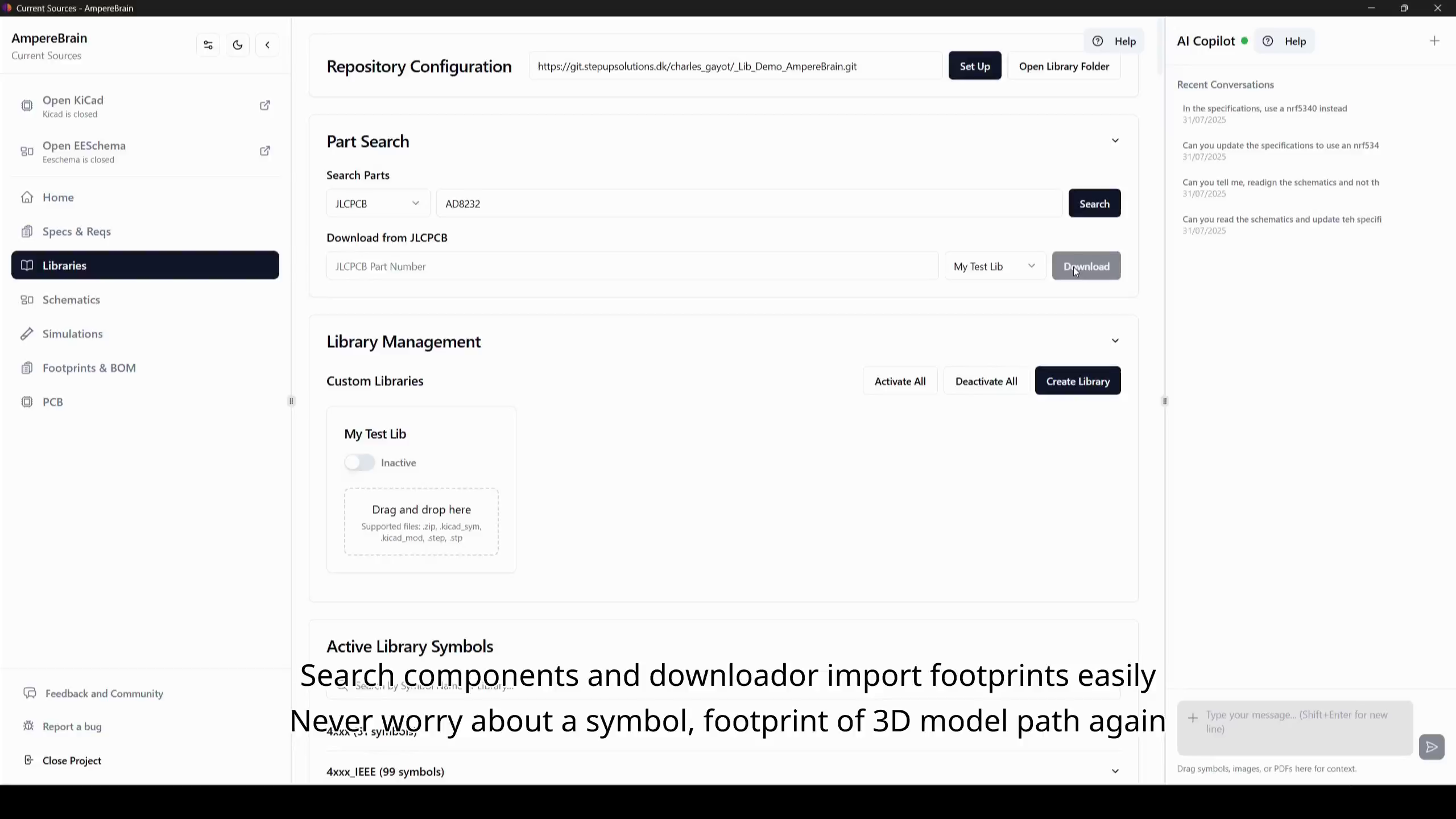
Task: Open the JLCPCB supplier dropdown
Action: pyautogui.click(x=378, y=204)
